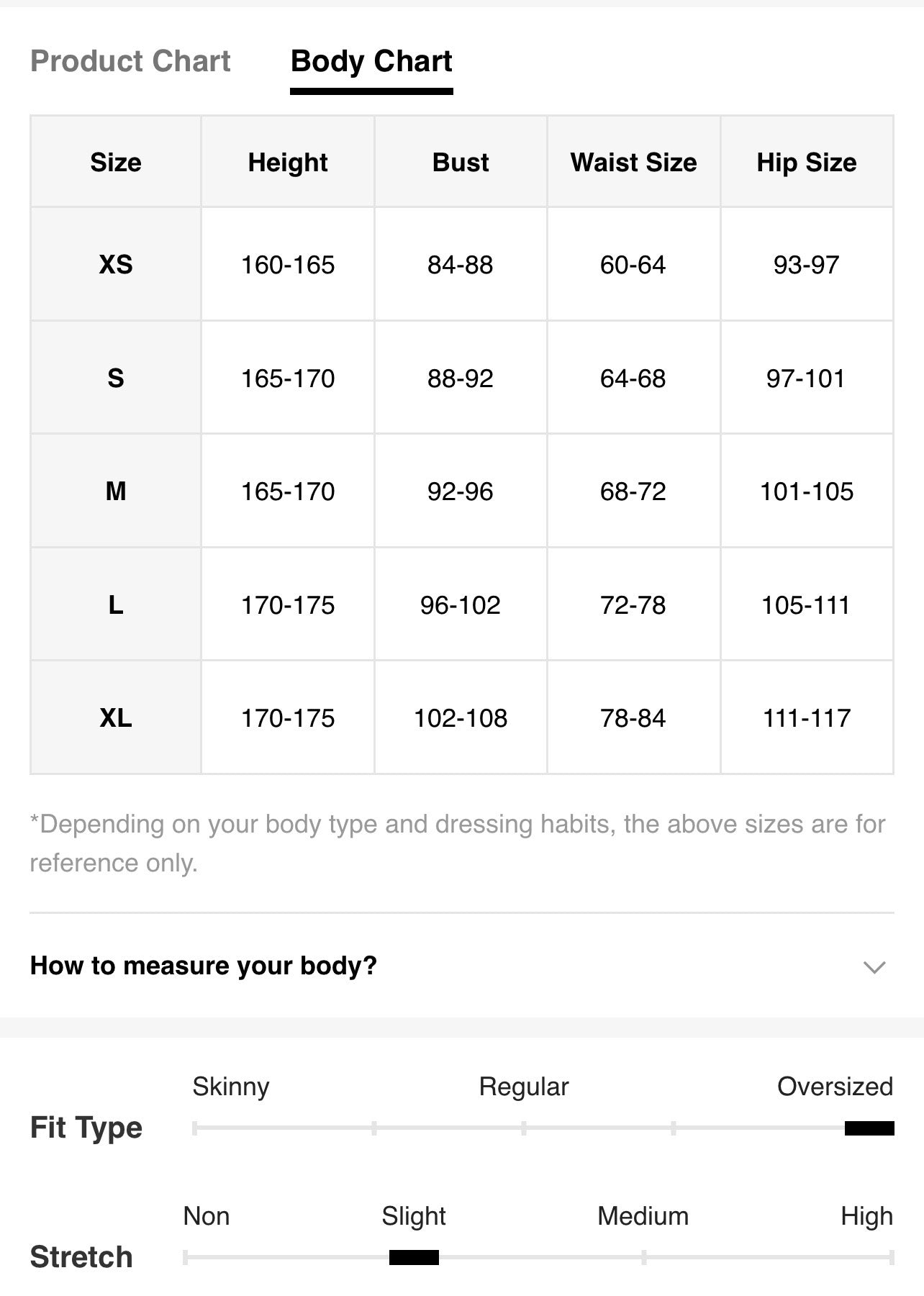This screenshot has height=1296, width=924.
Task: Select the XL size row label
Action: pyautogui.click(x=116, y=717)
